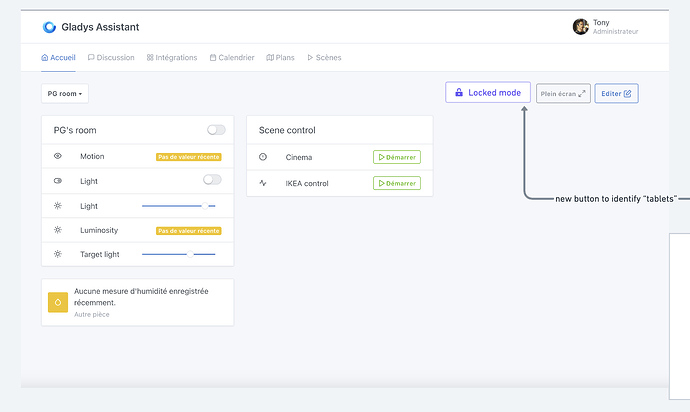Click the Luminosity sun icon
690x412 pixels.
58,230
